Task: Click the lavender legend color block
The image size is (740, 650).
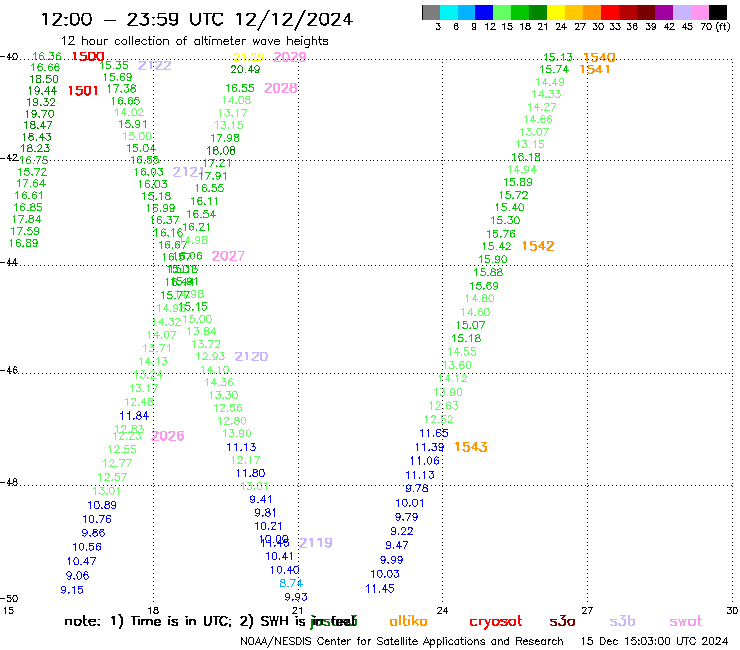Action: click(681, 12)
